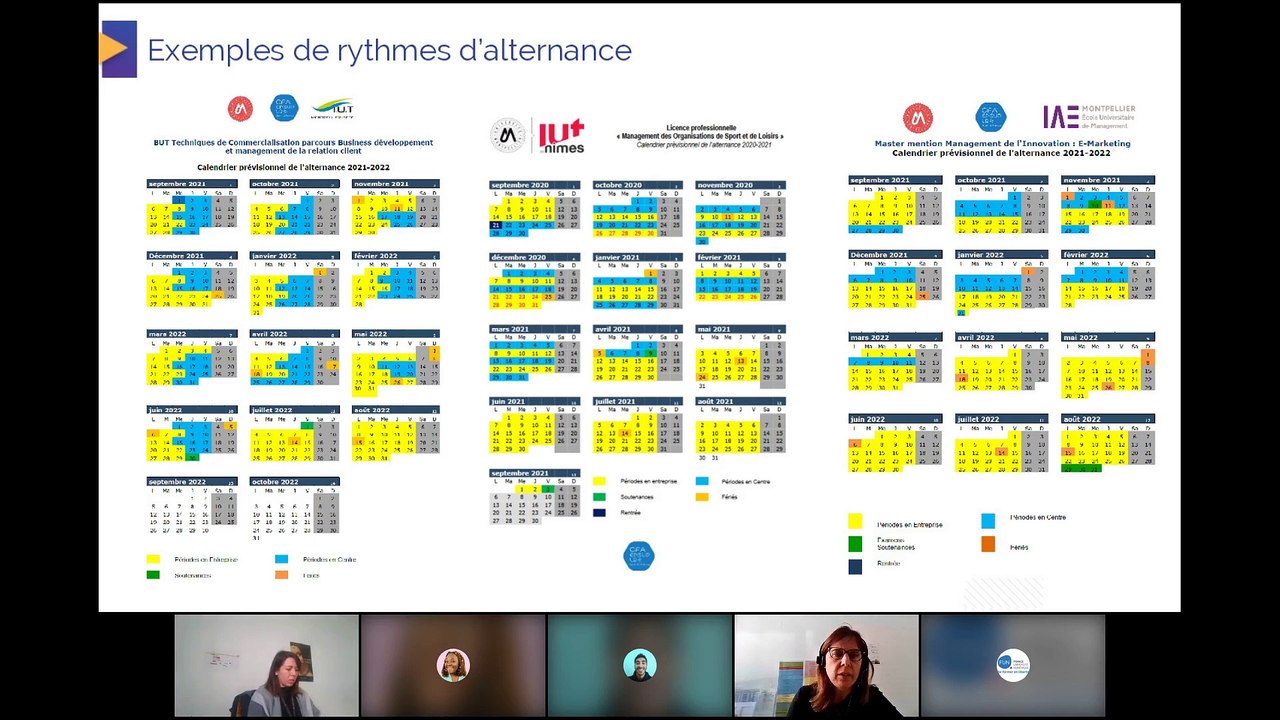The width and height of the screenshot is (1280, 720).
Task: Click the slide title "Exemples de rythmes d'alternance"
Action: coord(389,50)
